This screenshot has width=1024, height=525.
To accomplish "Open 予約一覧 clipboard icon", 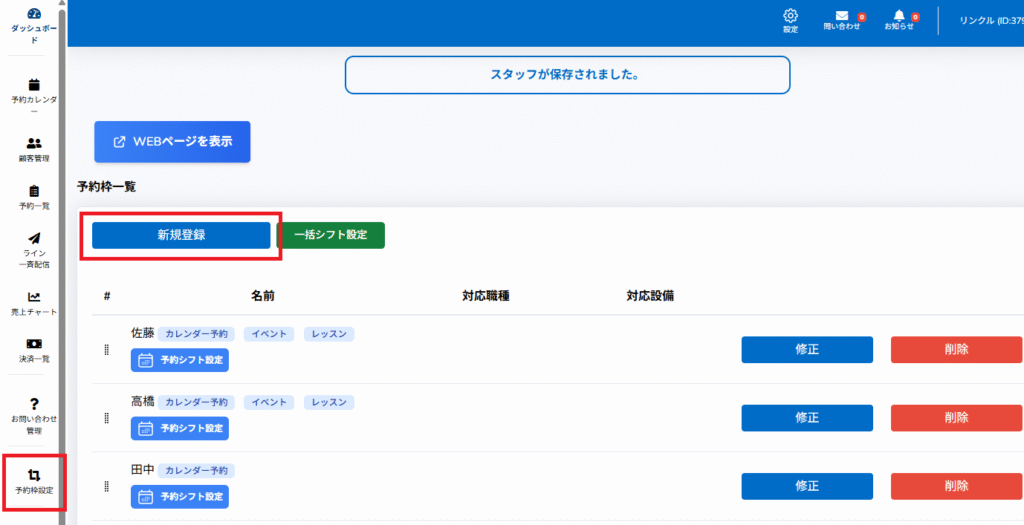I will click(34, 191).
